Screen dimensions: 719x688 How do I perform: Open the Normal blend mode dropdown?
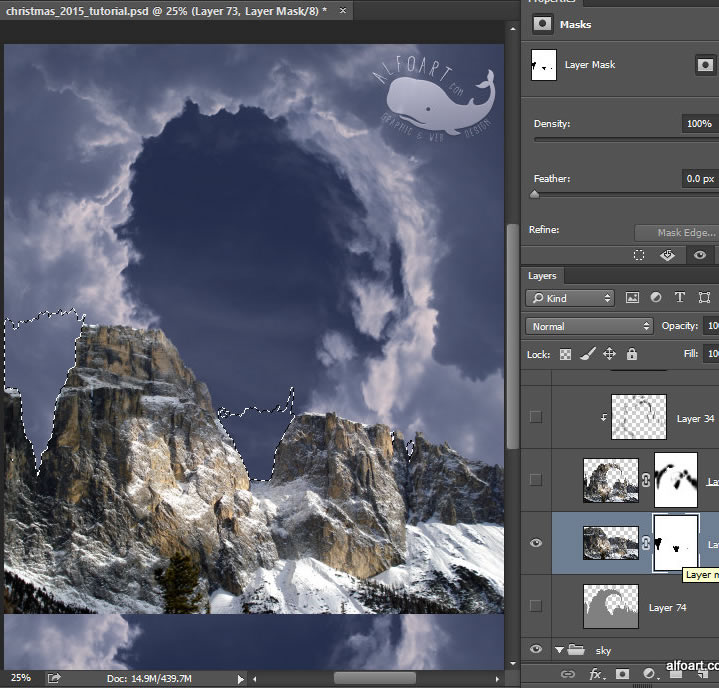pyautogui.click(x=590, y=326)
